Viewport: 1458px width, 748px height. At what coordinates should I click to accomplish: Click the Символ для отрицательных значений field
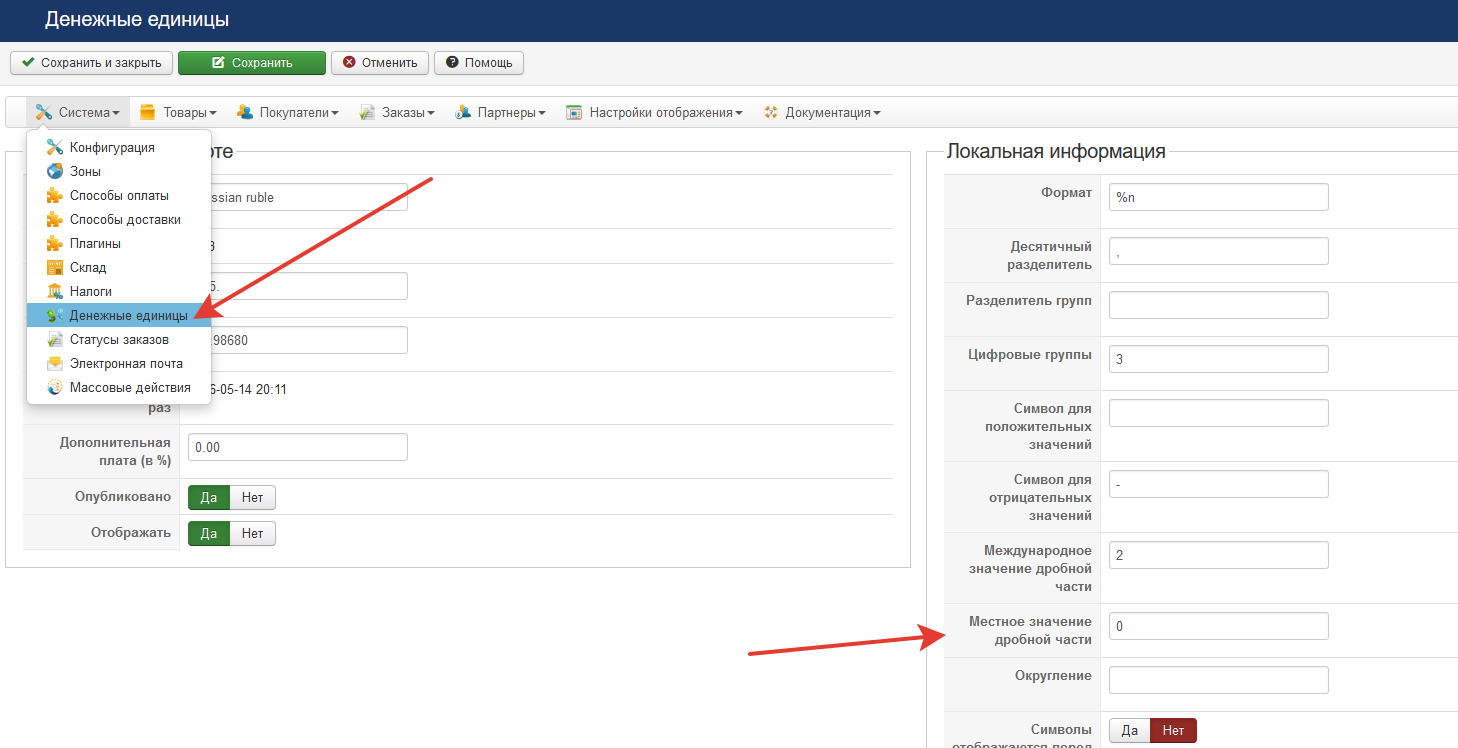click(x=1219, y=484)
